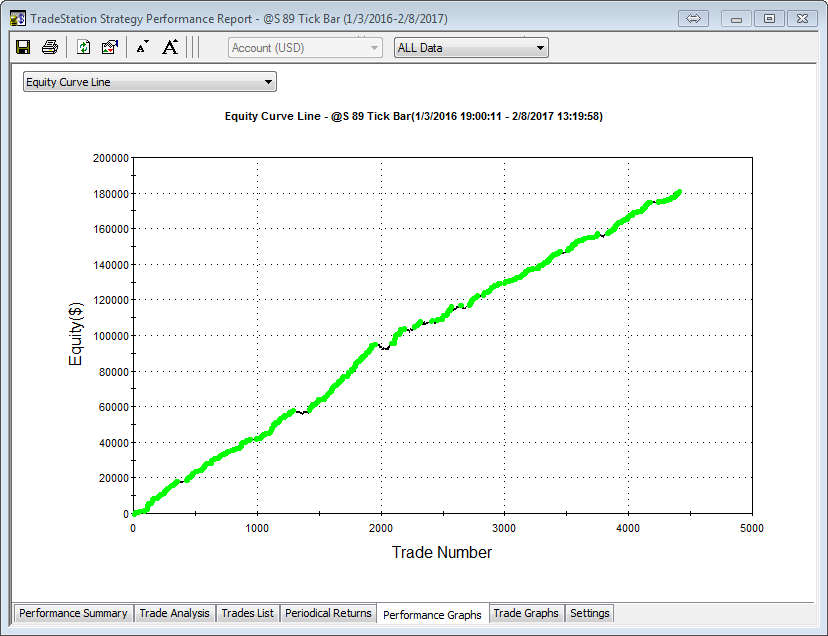Decrease font size with small A icon
The height and width of the screenshot is (636, 828).
(x=142, y=47)
